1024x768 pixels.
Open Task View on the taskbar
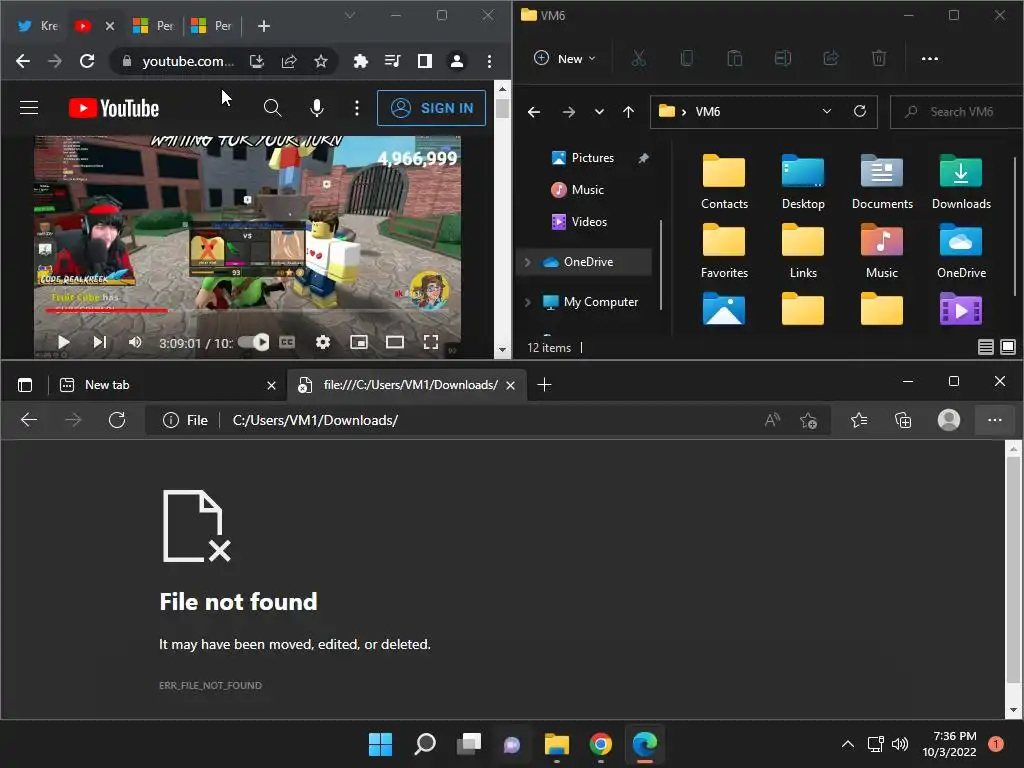point(469,744)
